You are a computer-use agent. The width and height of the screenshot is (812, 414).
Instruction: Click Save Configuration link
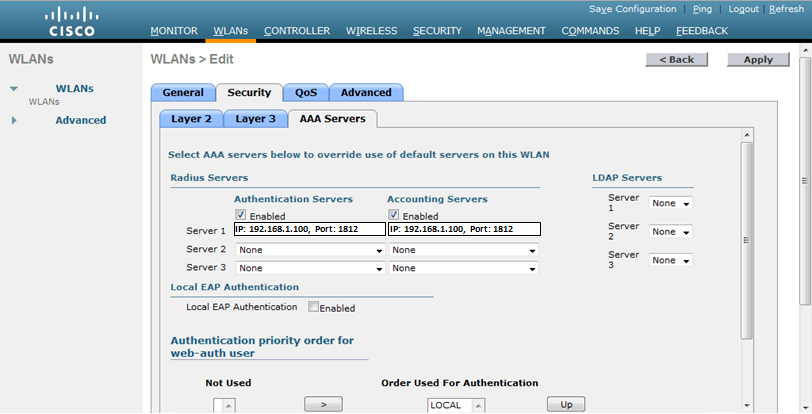pyautogui.click(x=632, y=9)
